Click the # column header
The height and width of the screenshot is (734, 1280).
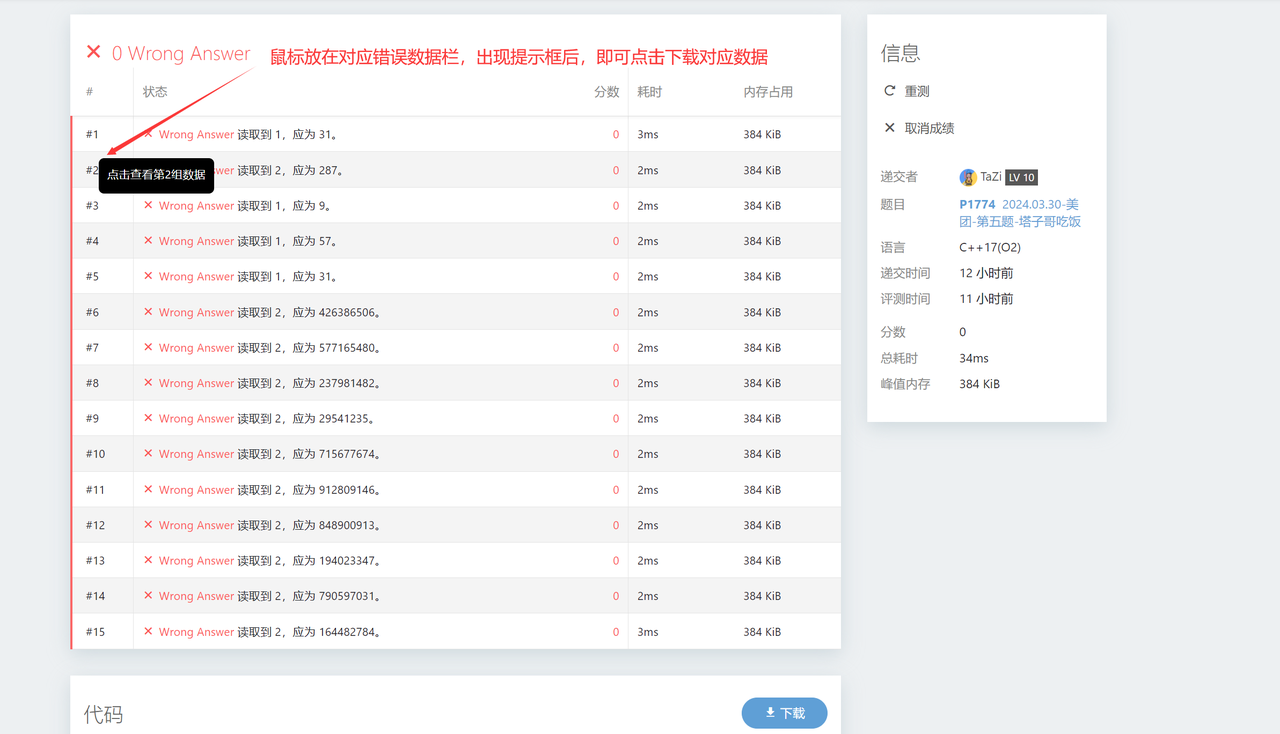(89, 92)
